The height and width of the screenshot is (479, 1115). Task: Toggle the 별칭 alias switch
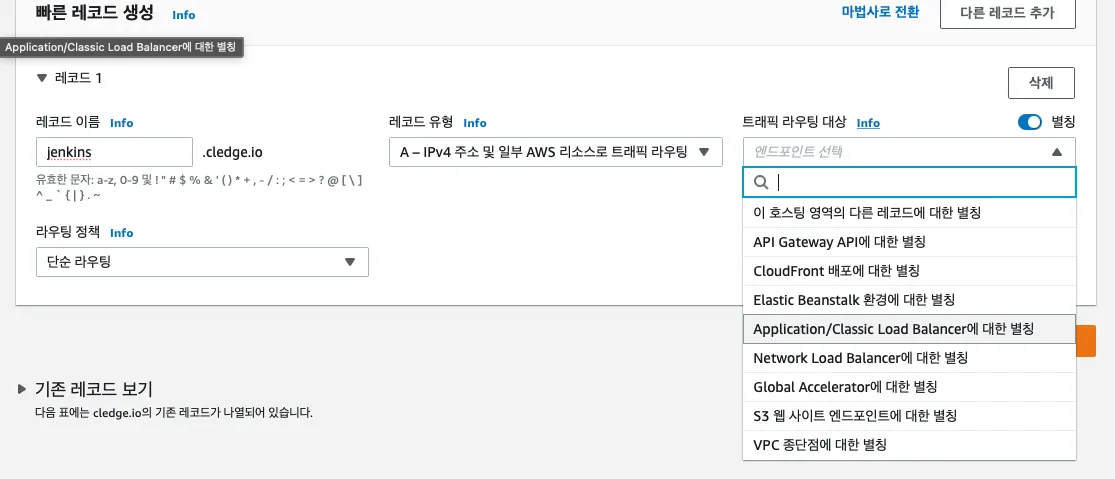pyautogui.click(x=1029, y=122)
